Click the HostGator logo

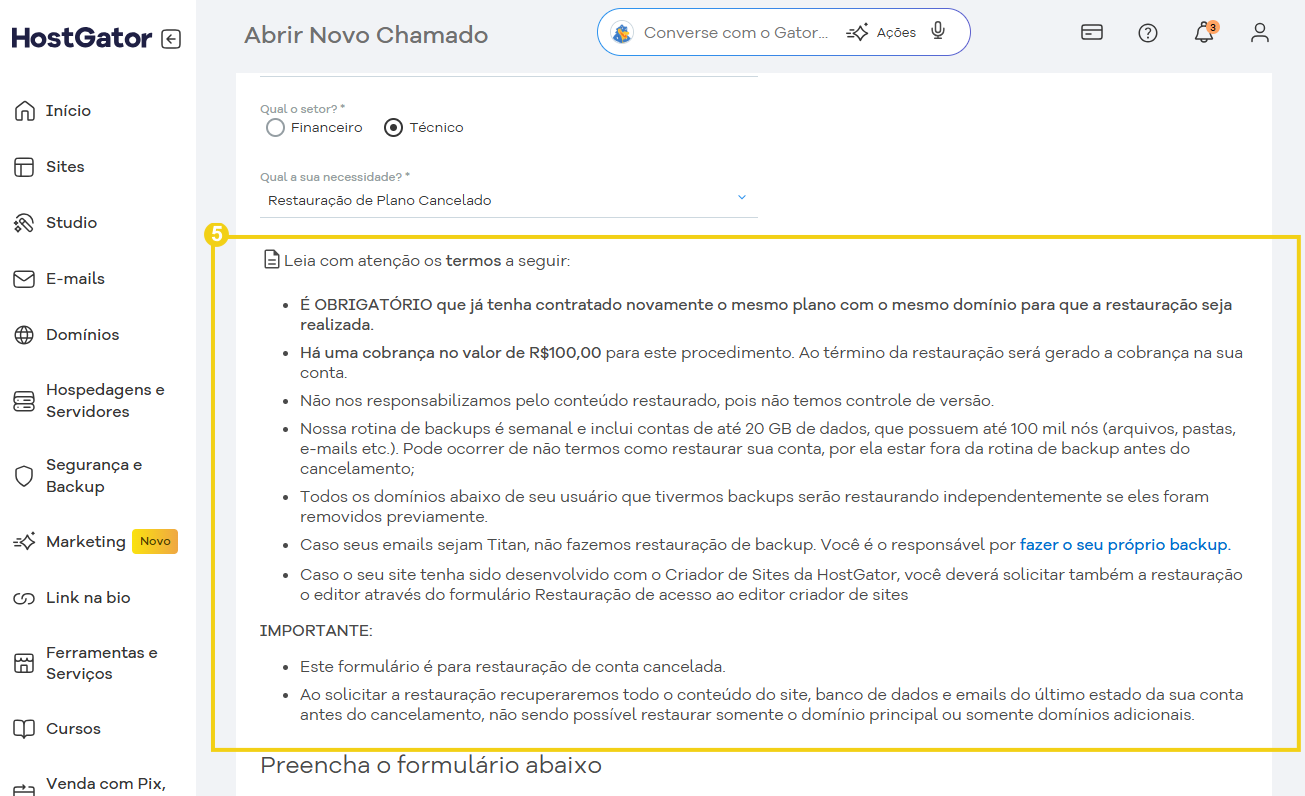click(82, 39)
